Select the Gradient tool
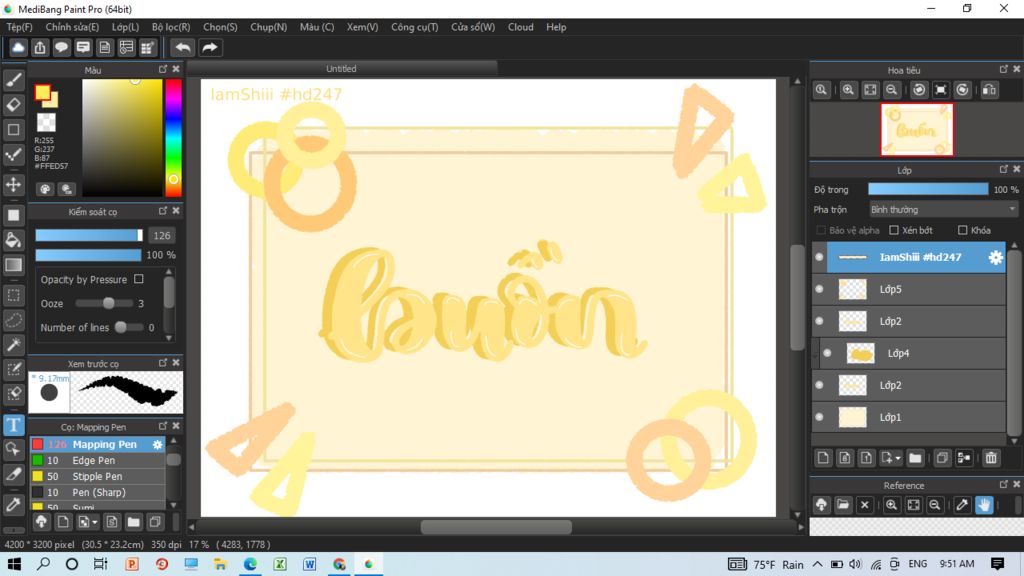 [14, 264]
